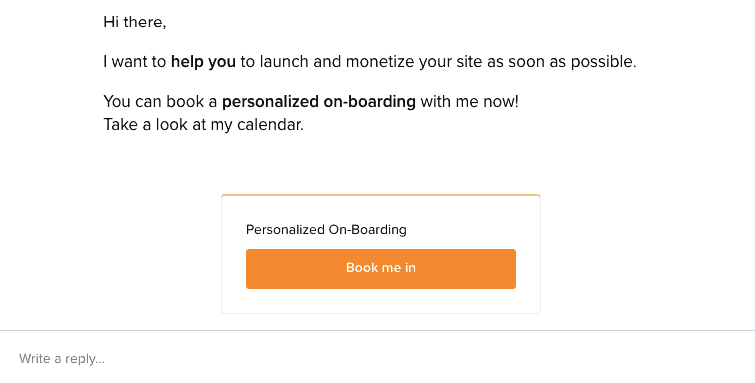Click the bold personalized on-boarding phrase

pyautogui.click(x=319, y=102)
